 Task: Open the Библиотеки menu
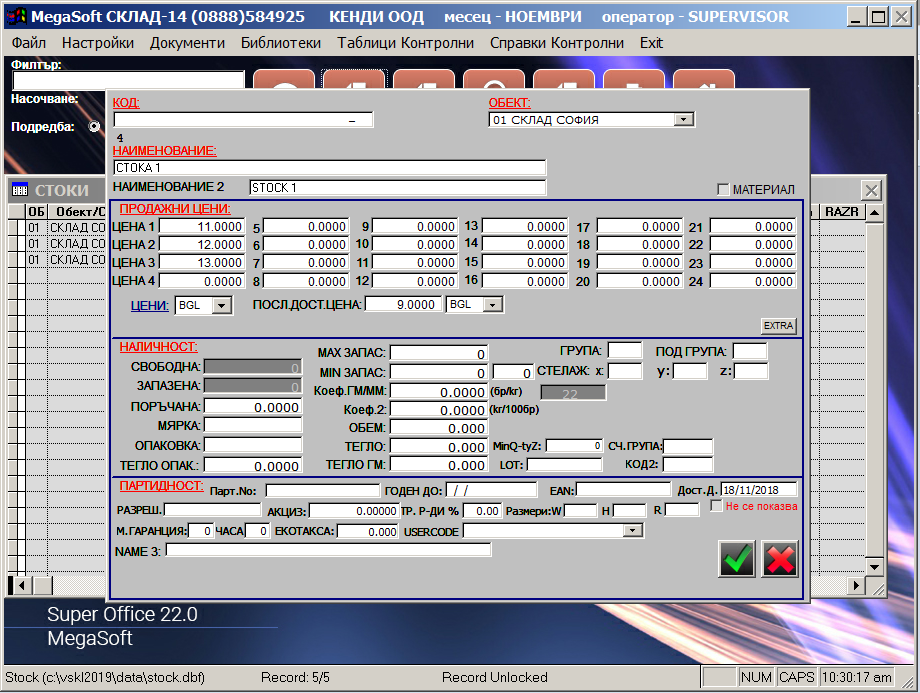pyautogui.click(x=281, y=43)
